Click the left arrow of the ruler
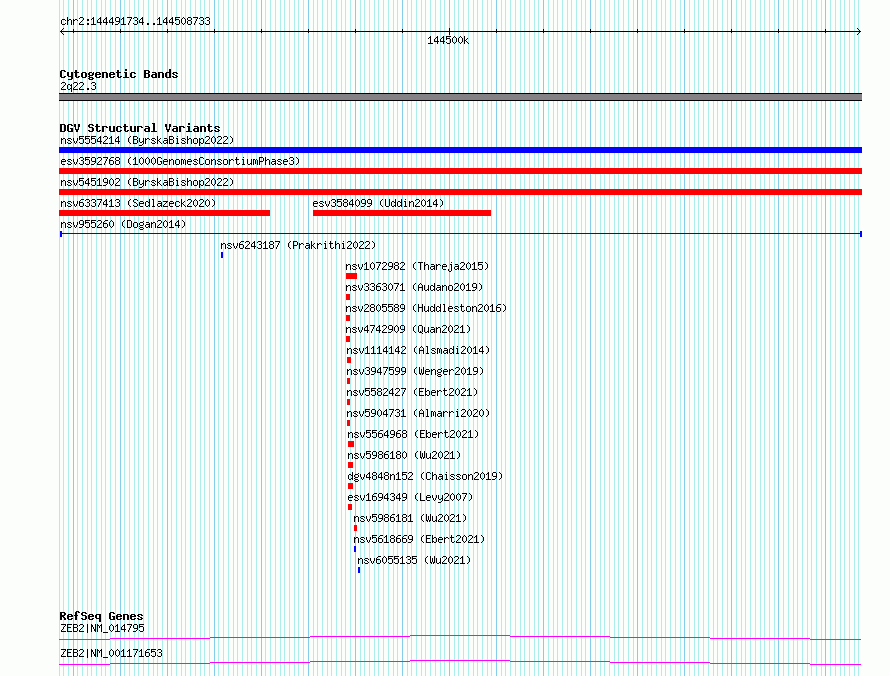Viewport: 890px width, 676px height. [x=62, y=32]
